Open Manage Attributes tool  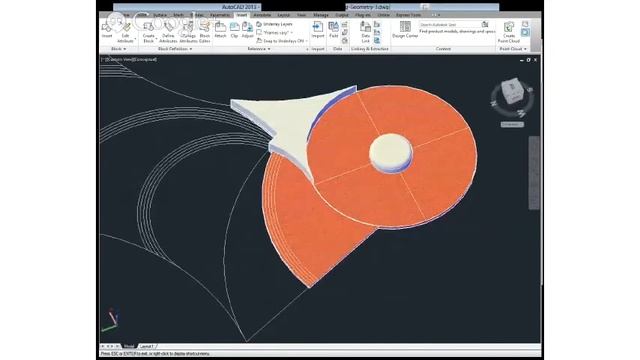(x=188, y=32)
